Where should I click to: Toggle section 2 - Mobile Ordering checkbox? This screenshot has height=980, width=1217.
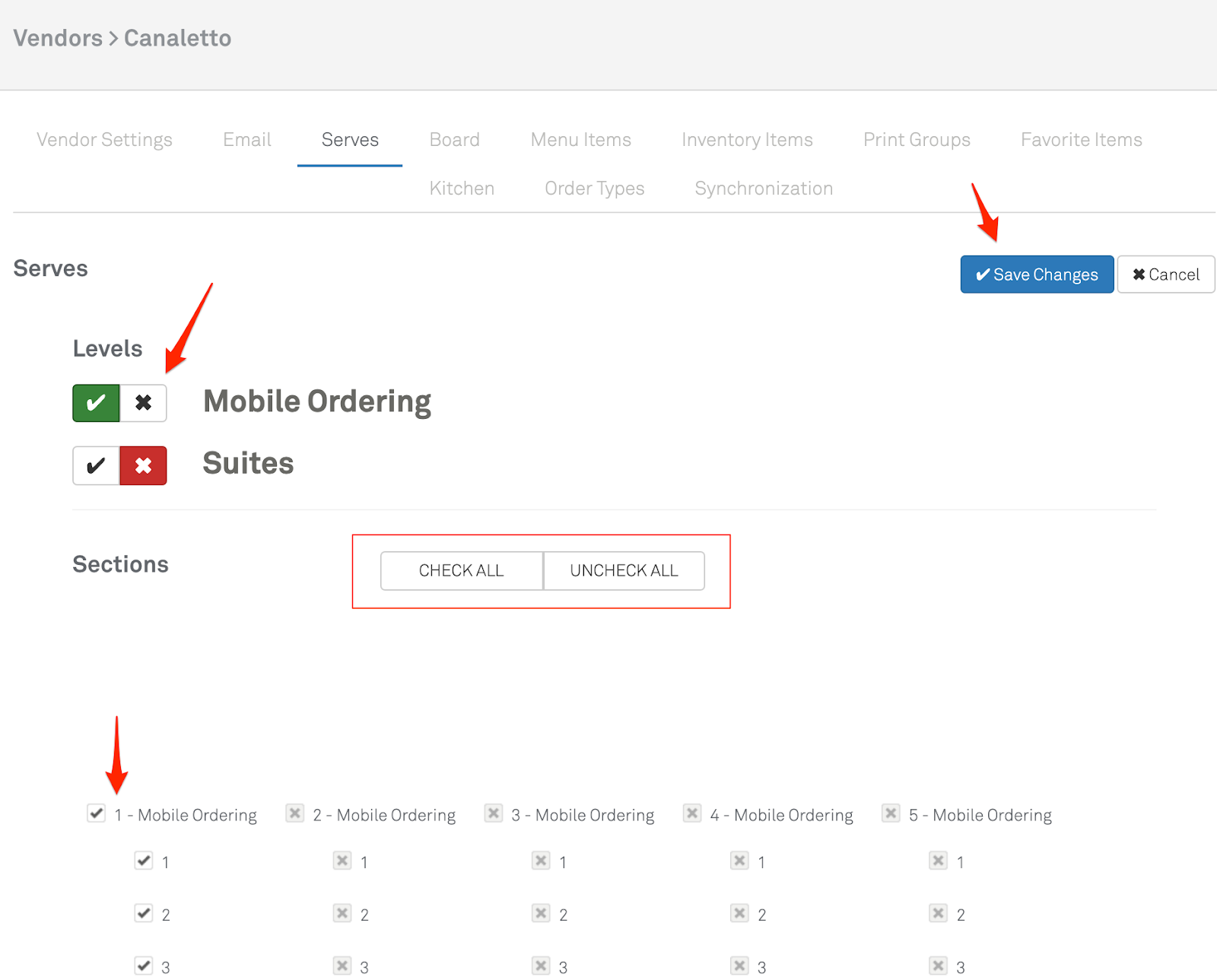tap(295, 813)
